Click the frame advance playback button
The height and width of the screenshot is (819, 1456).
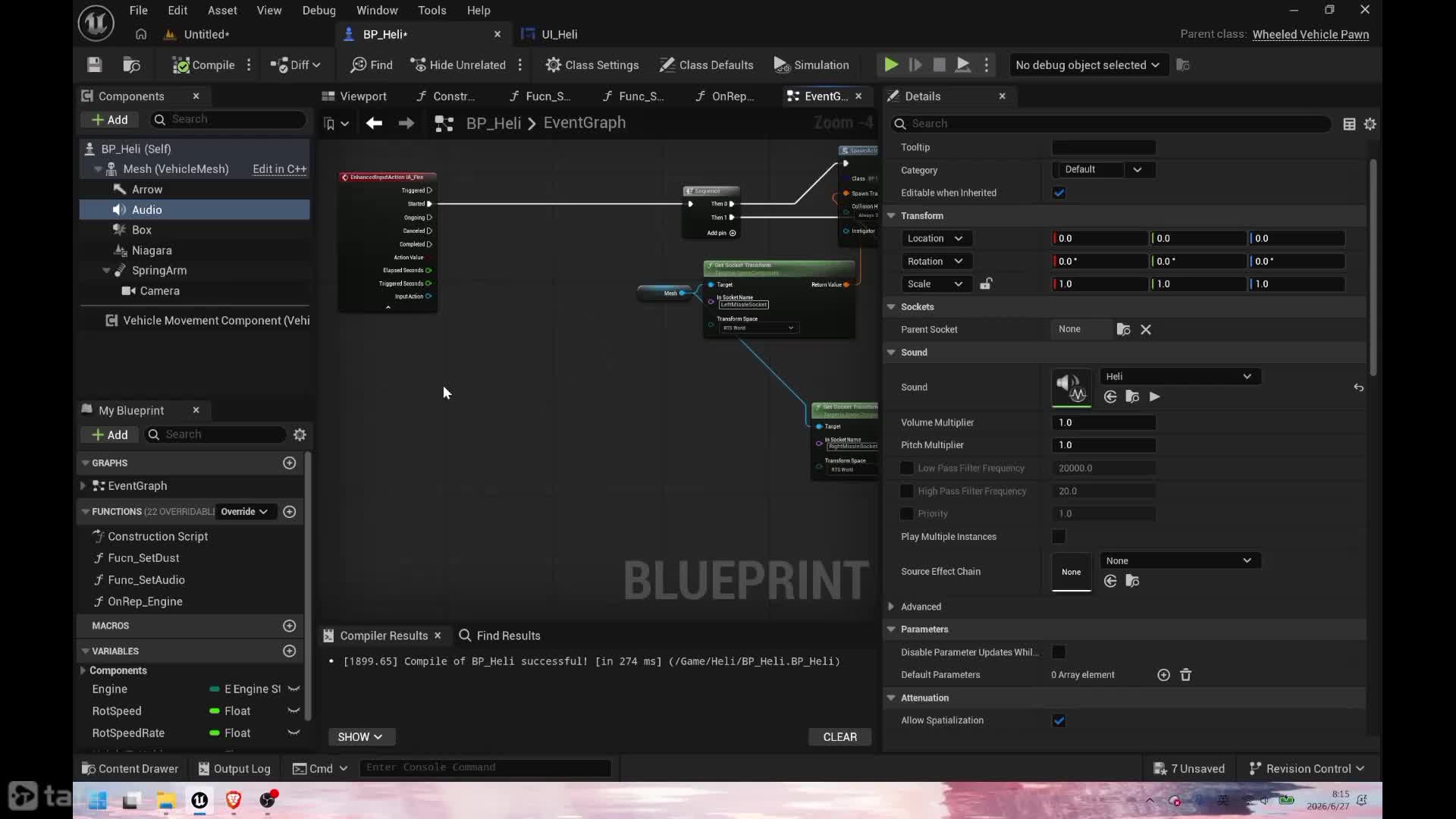point(915,65)
